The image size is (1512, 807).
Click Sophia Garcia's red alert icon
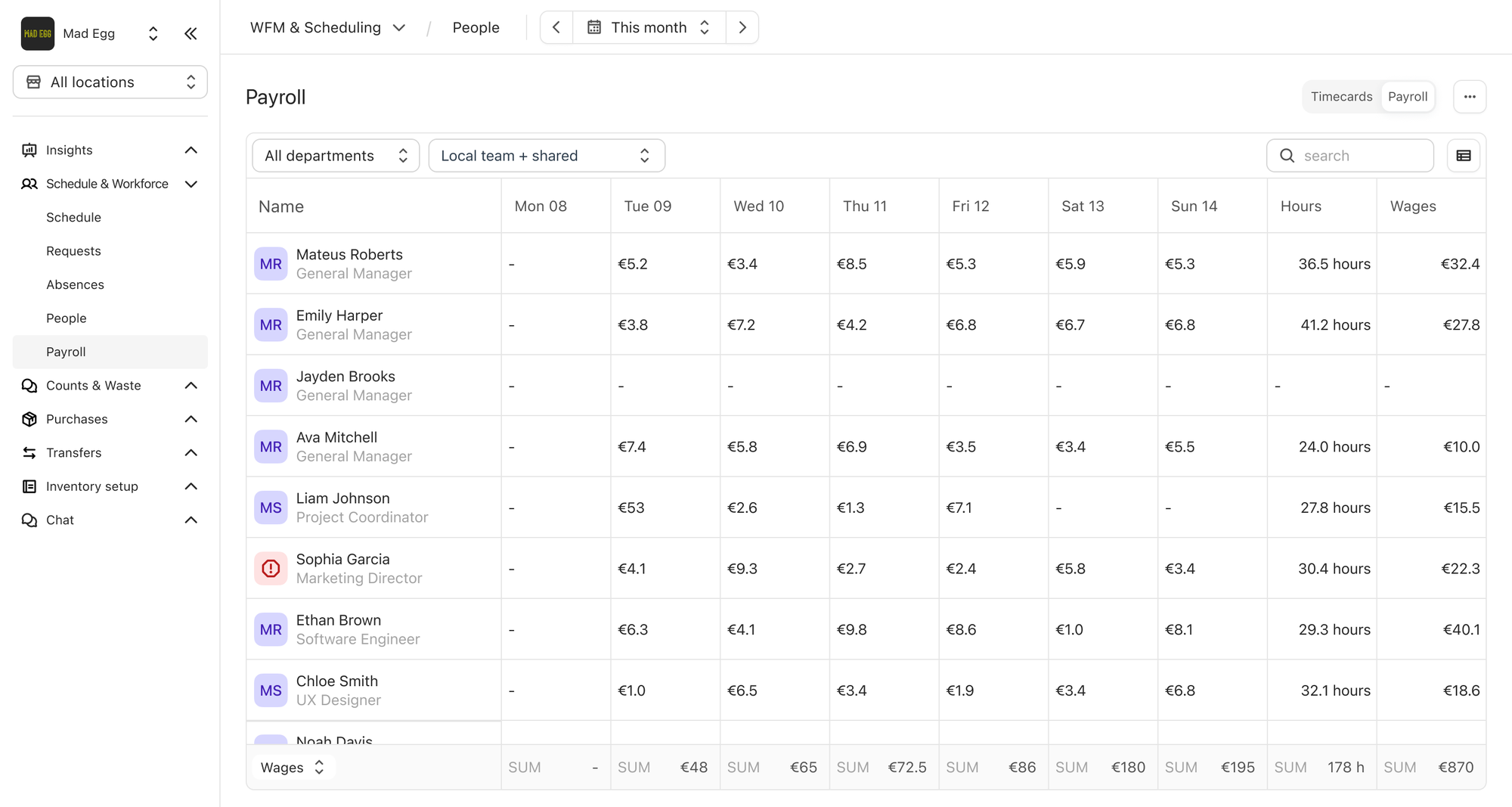[271, 569]
